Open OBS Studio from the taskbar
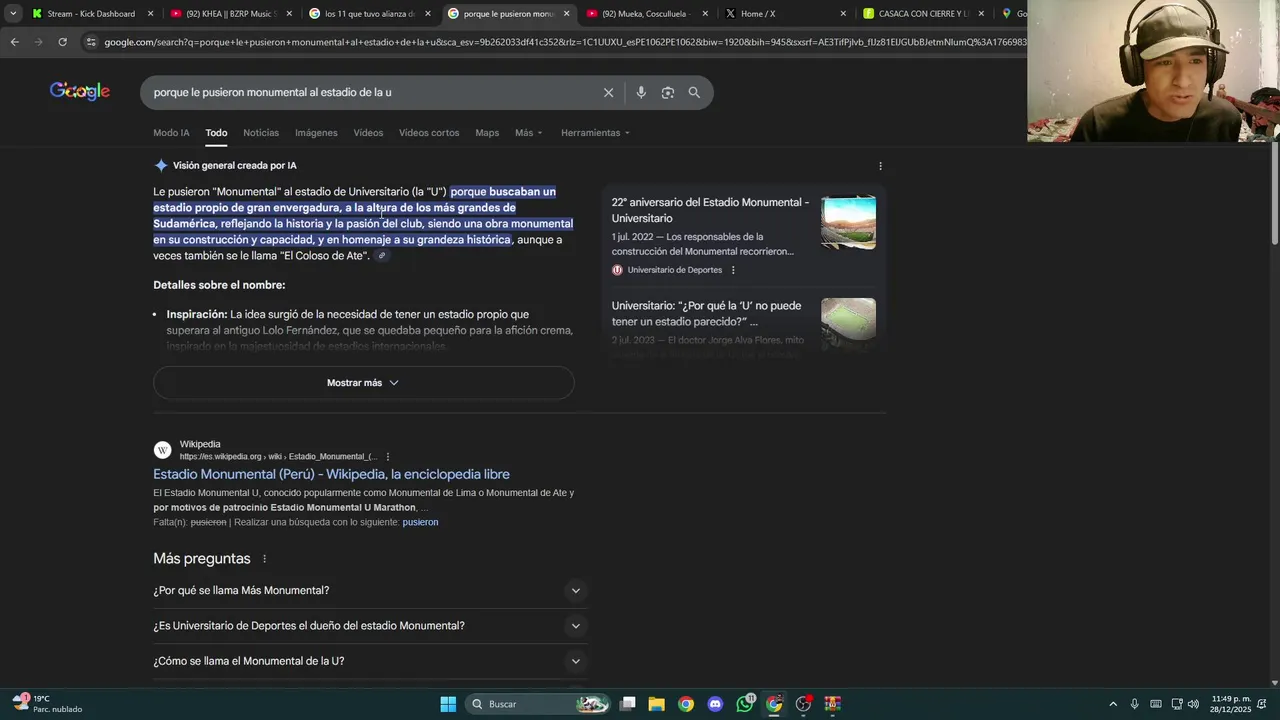Image resolution: width=1280 pixels, height=720 pixels. [803, 704]
